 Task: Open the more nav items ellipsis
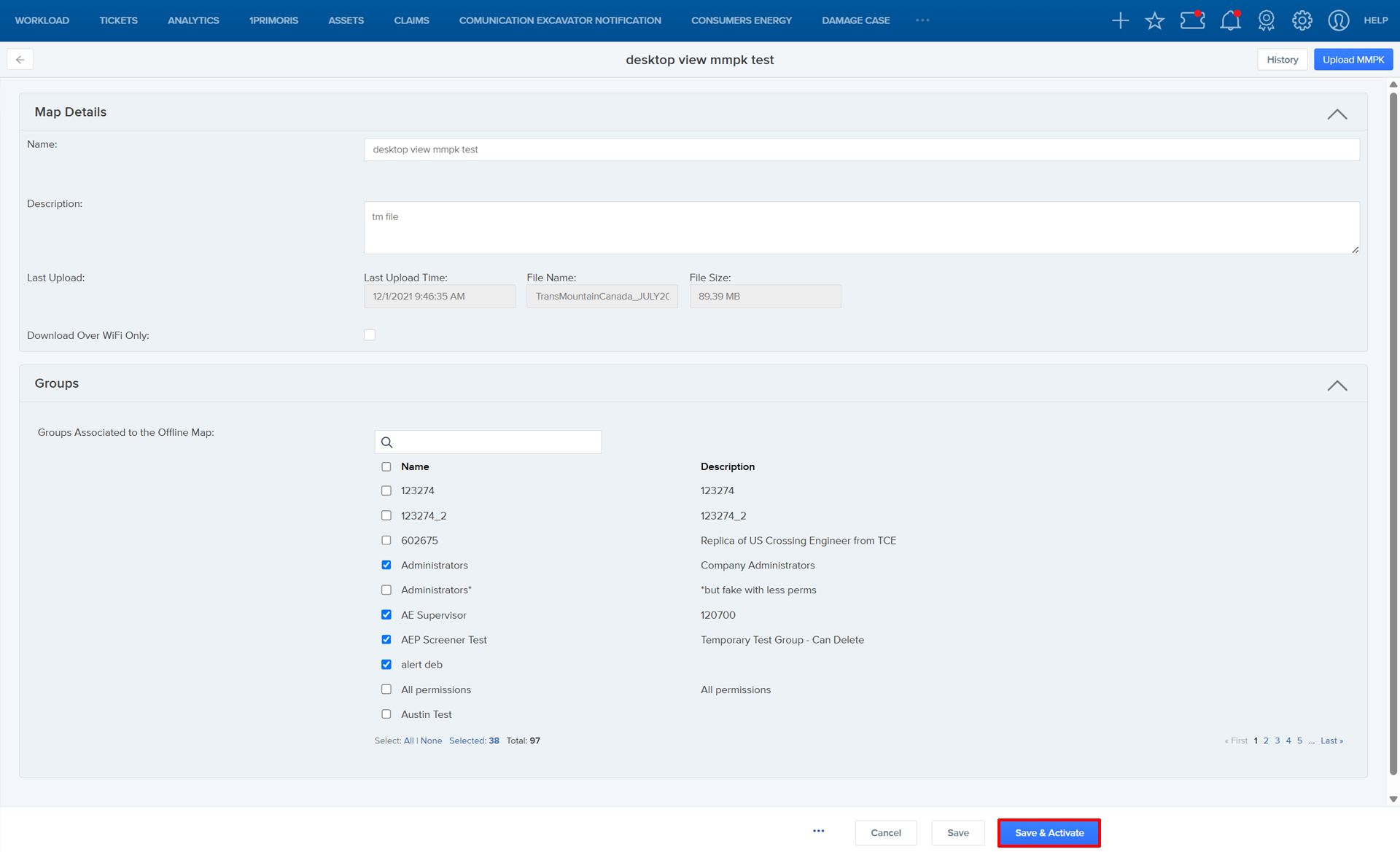[922, 20]
